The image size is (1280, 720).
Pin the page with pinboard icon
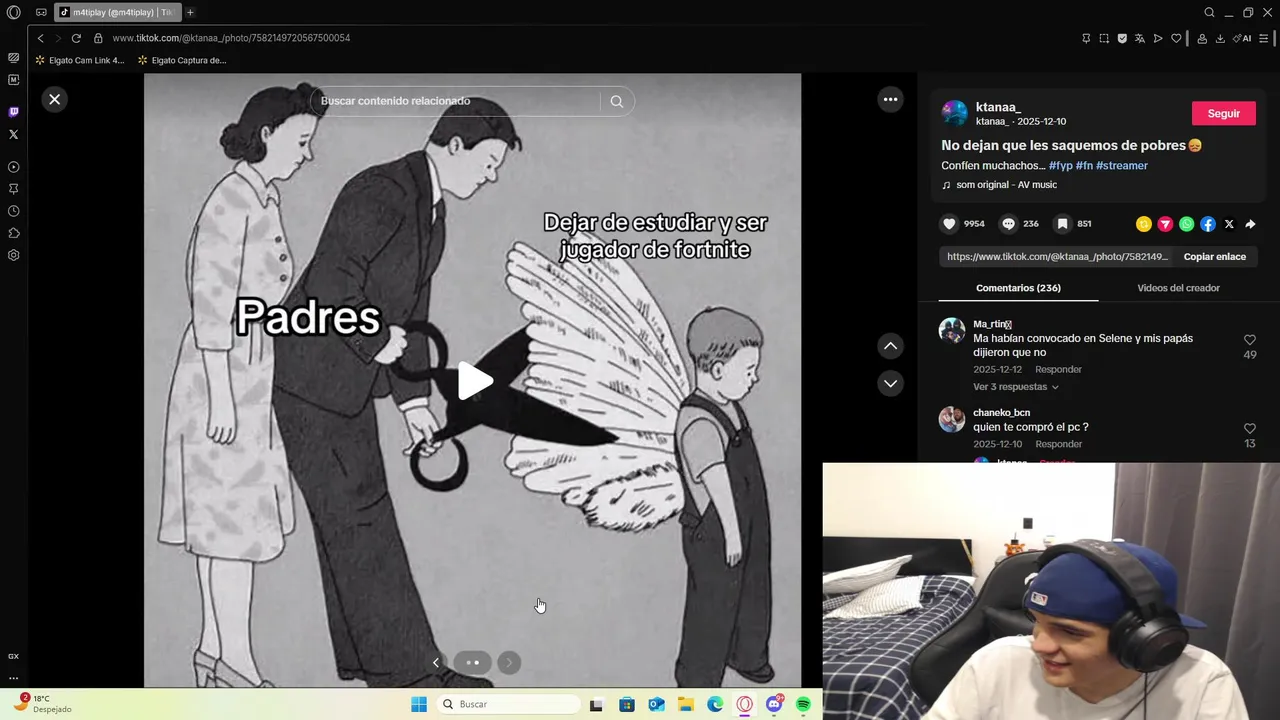pos(1086,38)
